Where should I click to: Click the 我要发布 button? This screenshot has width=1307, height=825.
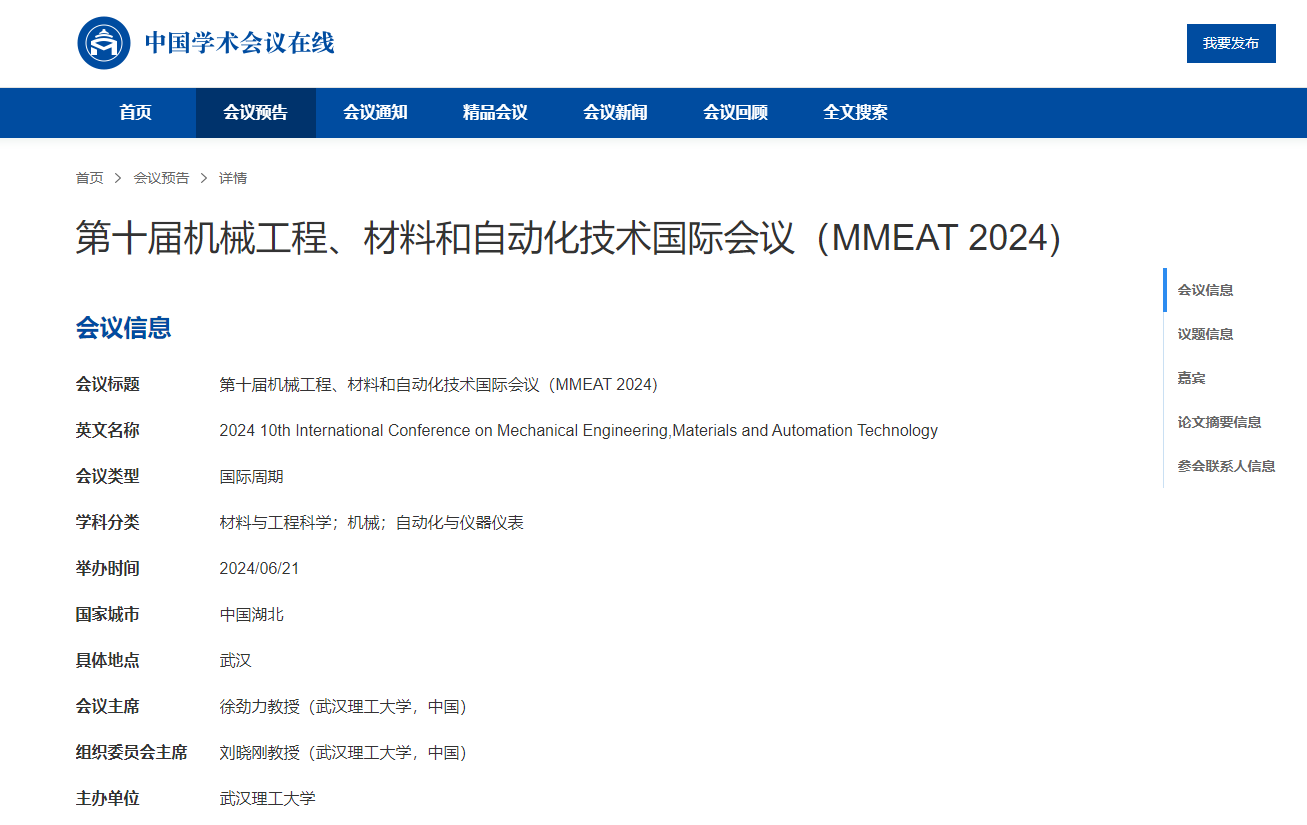pos(1231,43)
